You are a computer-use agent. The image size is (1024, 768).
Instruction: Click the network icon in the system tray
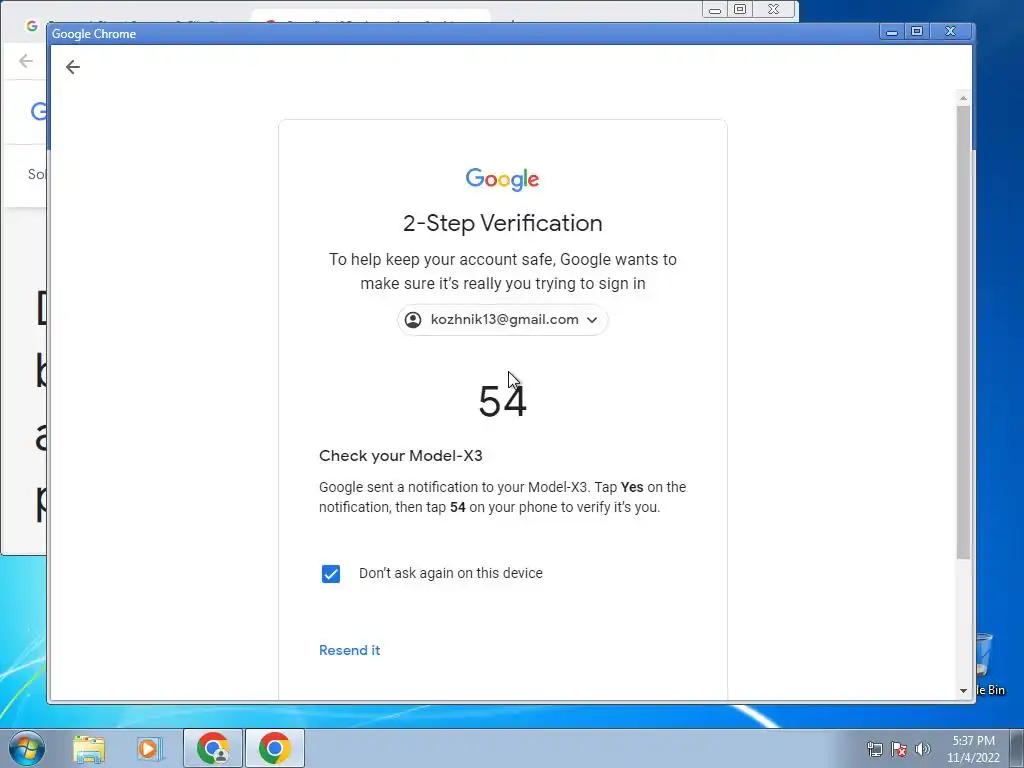(874, 749)
